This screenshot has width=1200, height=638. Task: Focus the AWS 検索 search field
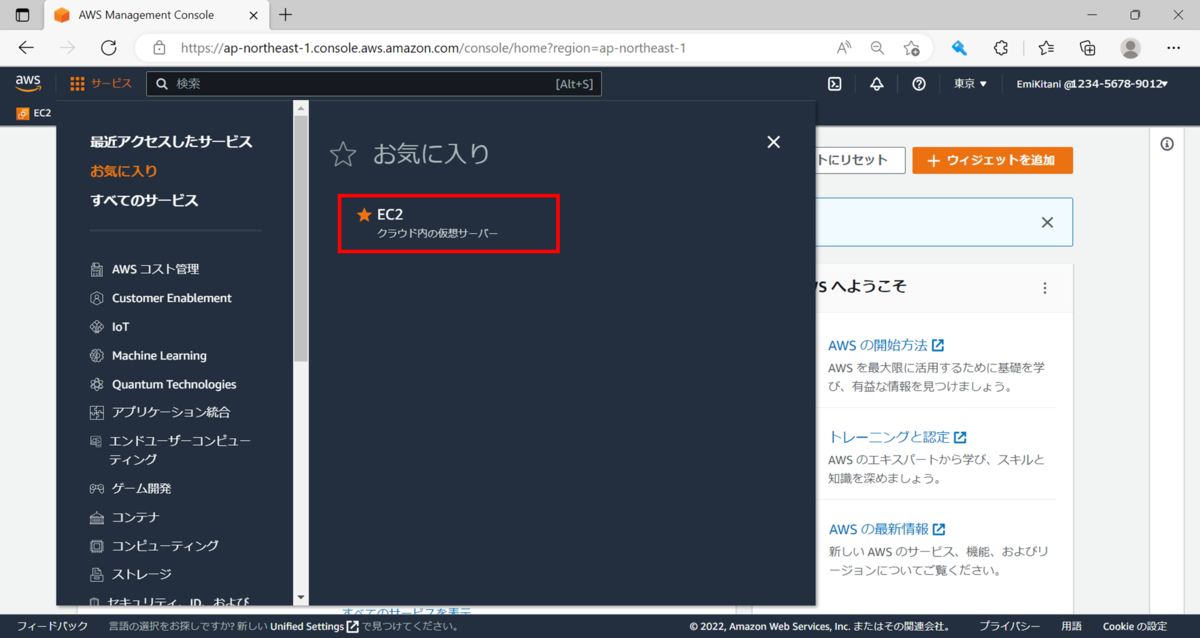(x=374, y=84)
